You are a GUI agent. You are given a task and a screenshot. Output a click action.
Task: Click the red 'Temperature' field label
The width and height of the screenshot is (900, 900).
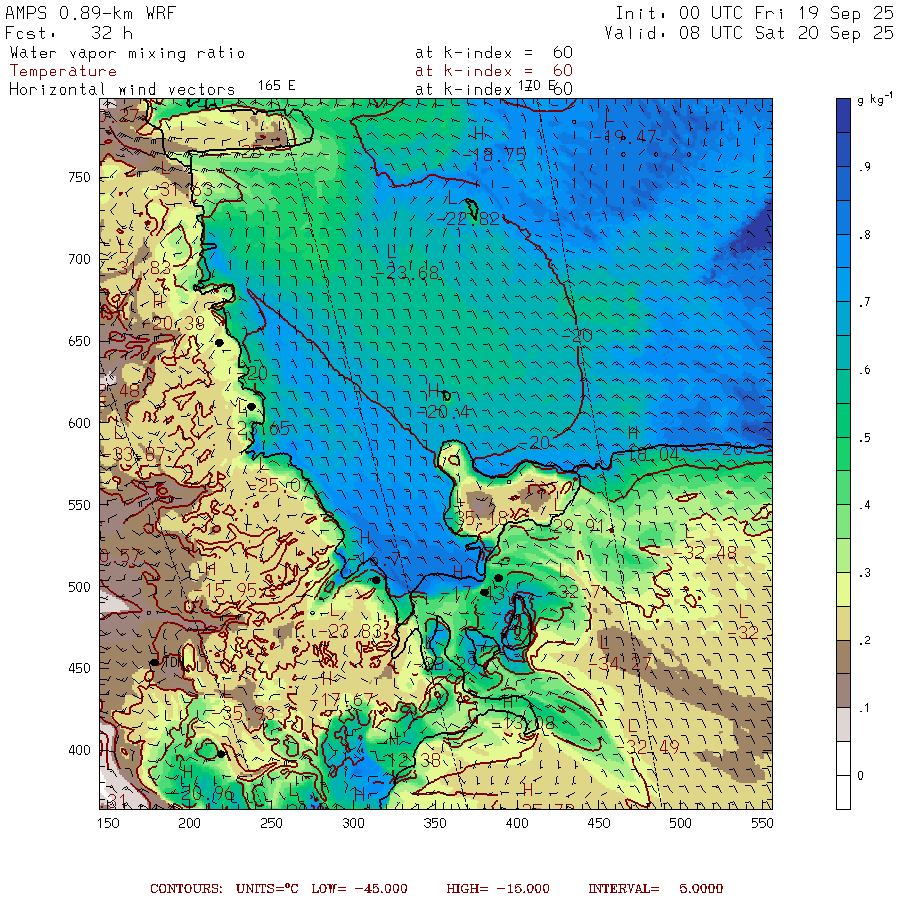tap(63, 71)
